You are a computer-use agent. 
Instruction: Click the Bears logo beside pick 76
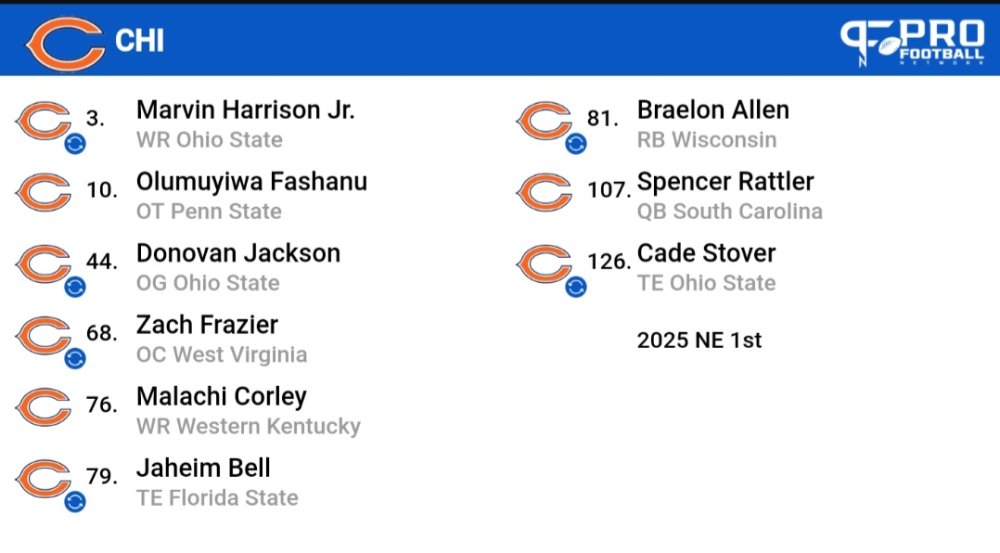[43, 407]
